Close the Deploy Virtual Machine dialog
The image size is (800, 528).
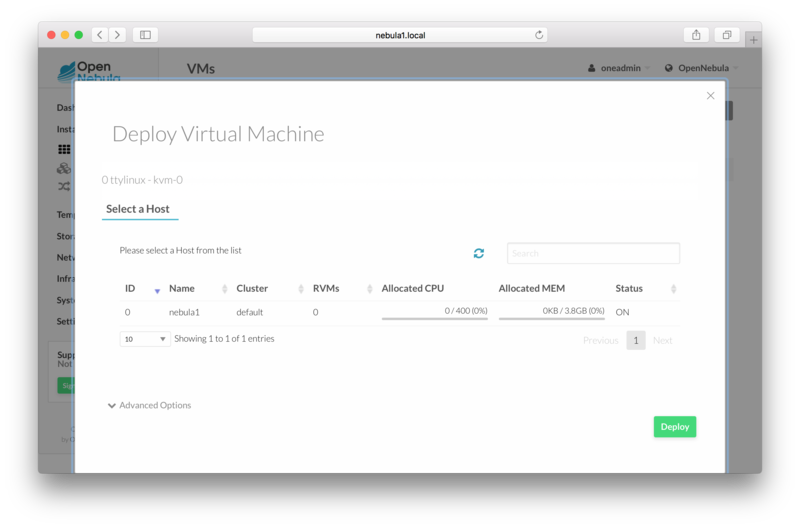(710, 96)
